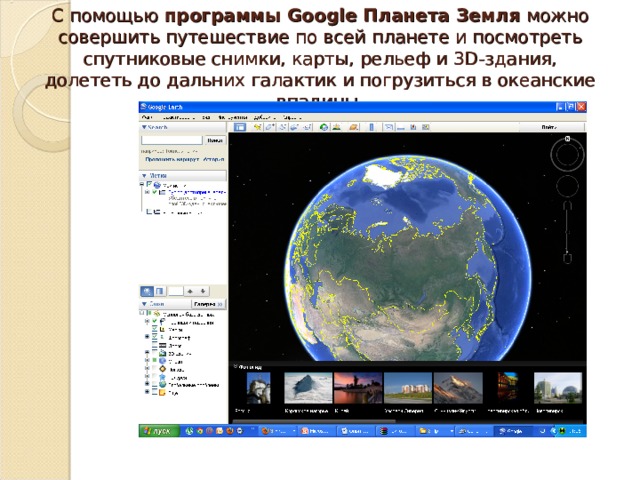
Task: Click the search text input field
Action: 172,140
